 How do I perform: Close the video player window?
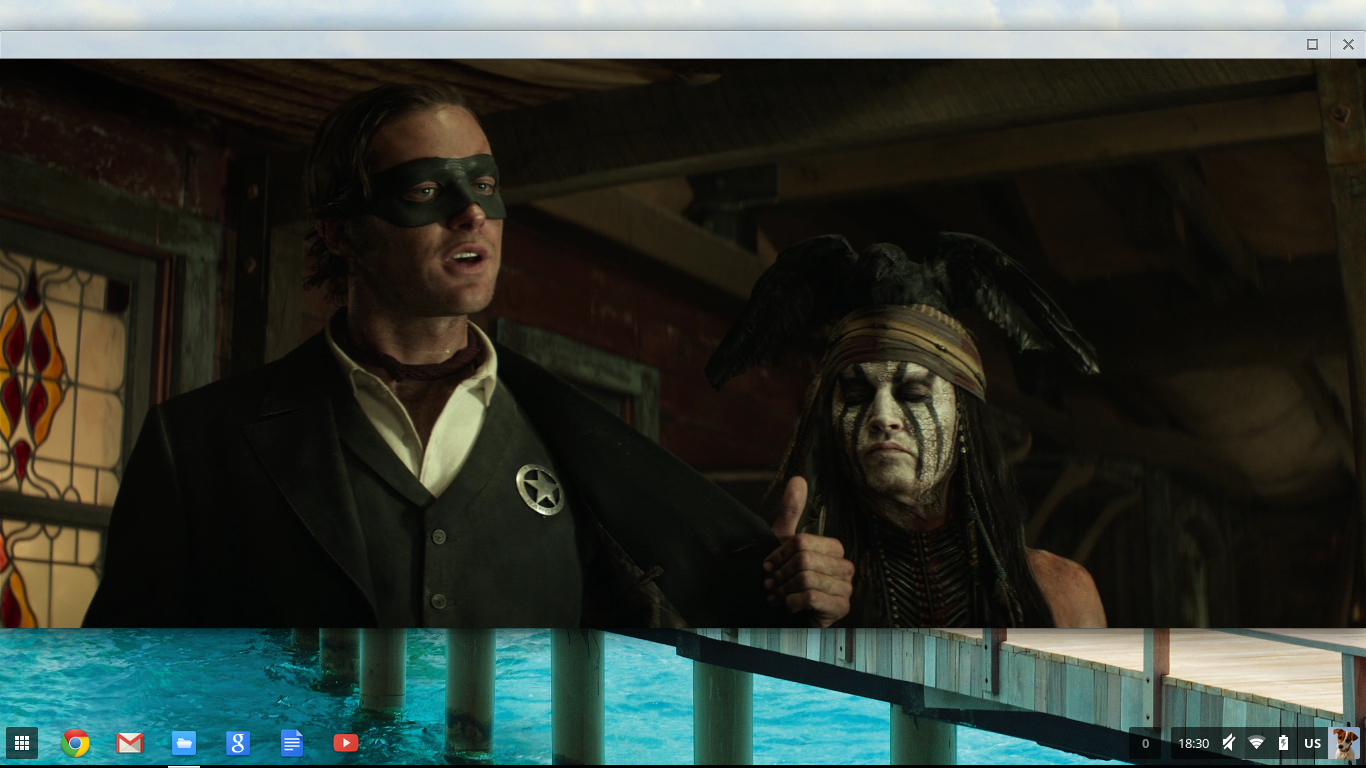pos(1348,44)
